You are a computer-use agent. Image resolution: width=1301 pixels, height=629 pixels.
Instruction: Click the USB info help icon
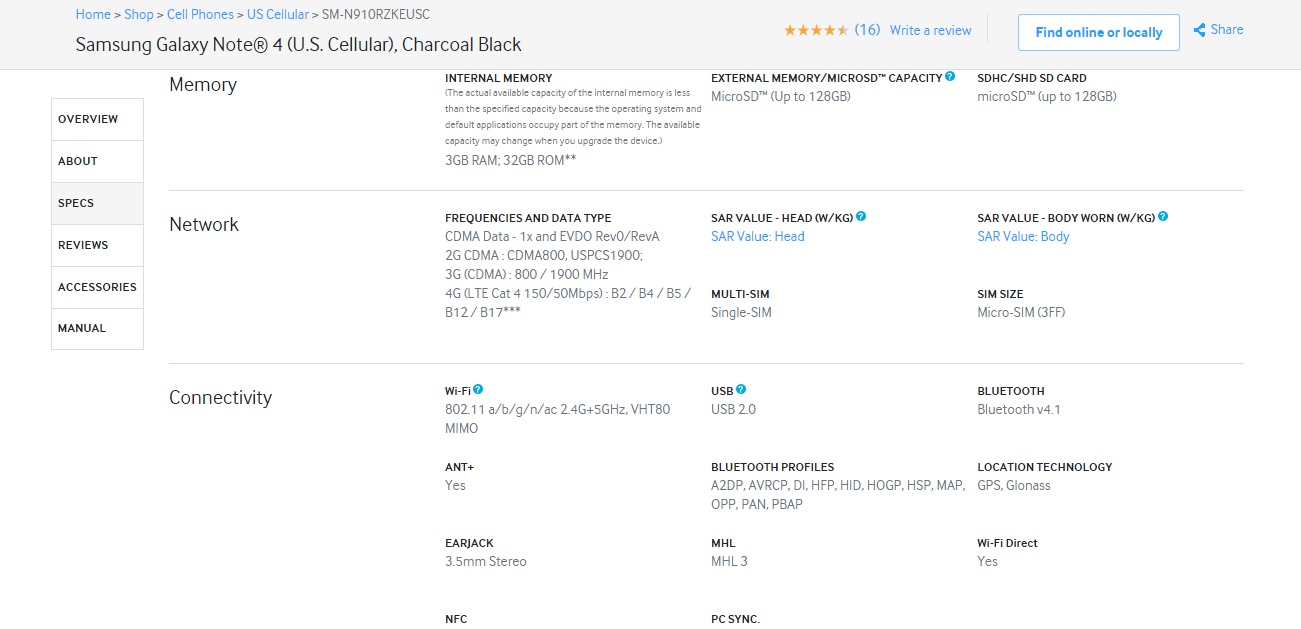click(741, 389)
